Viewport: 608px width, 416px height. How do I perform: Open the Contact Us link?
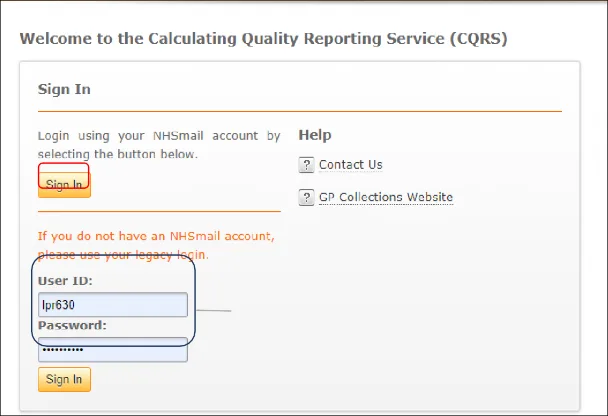(x=351, y=165)
